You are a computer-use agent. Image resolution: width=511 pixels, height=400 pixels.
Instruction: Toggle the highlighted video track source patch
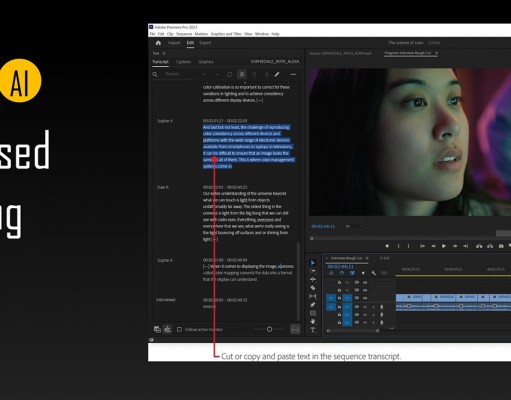[x=331, y=298]
